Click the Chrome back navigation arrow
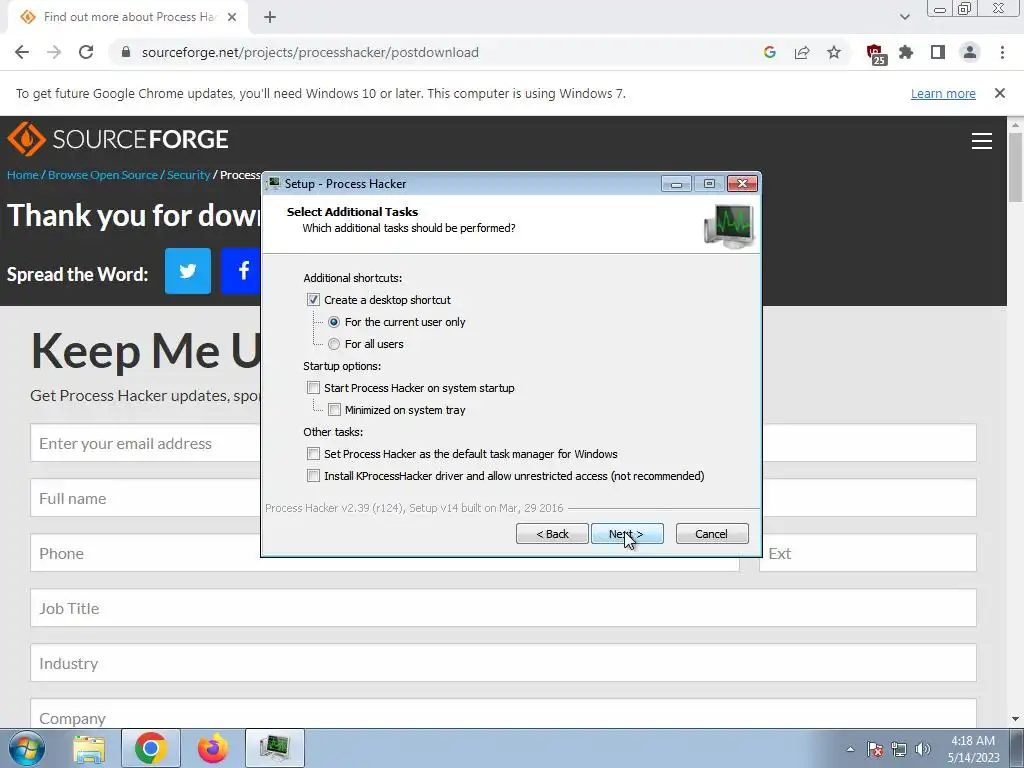Screen dimensions: 1024x768 [x=22, y=52]
